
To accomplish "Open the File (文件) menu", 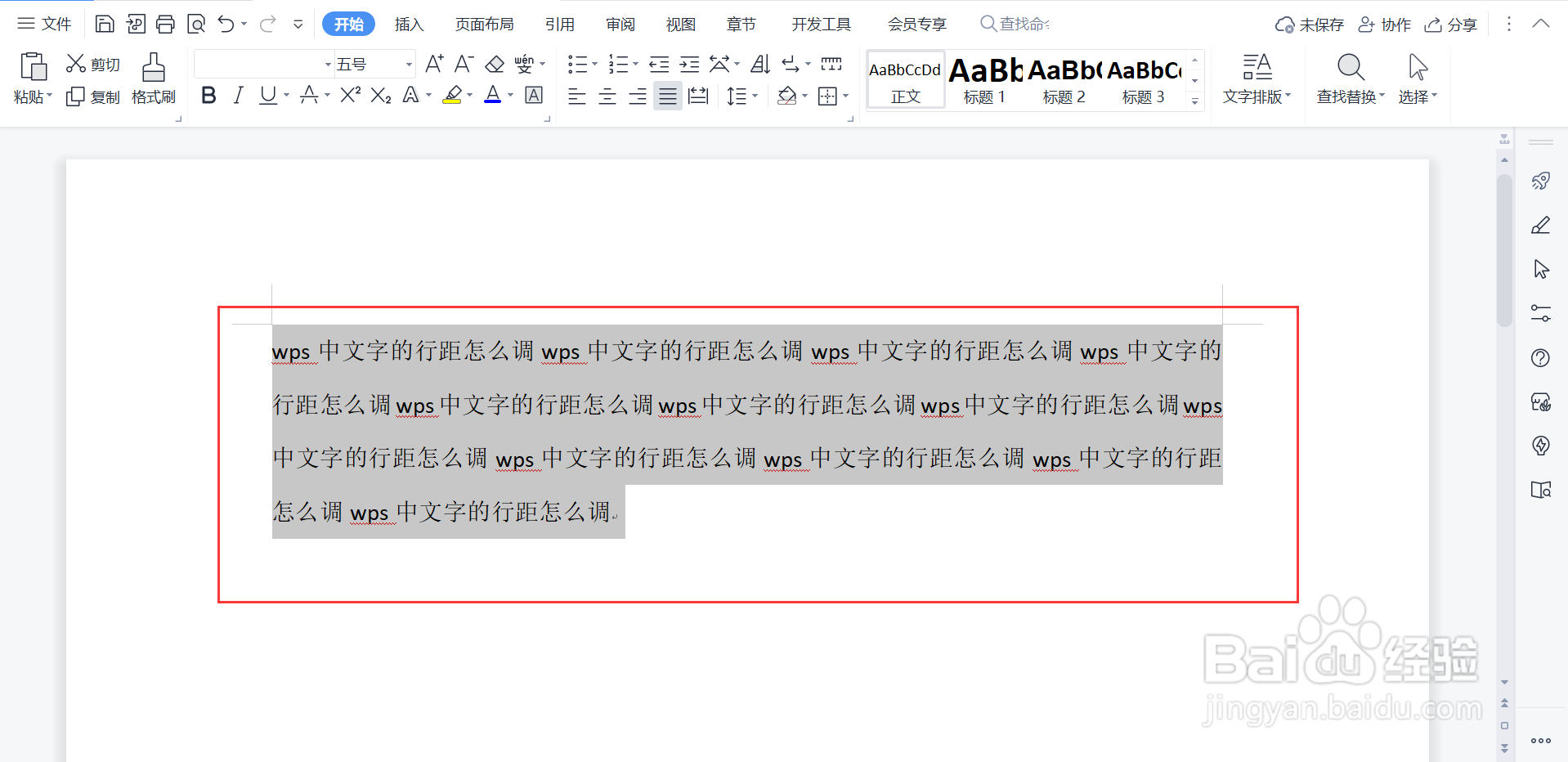I will pyautogui.click(x=45, y=24).
